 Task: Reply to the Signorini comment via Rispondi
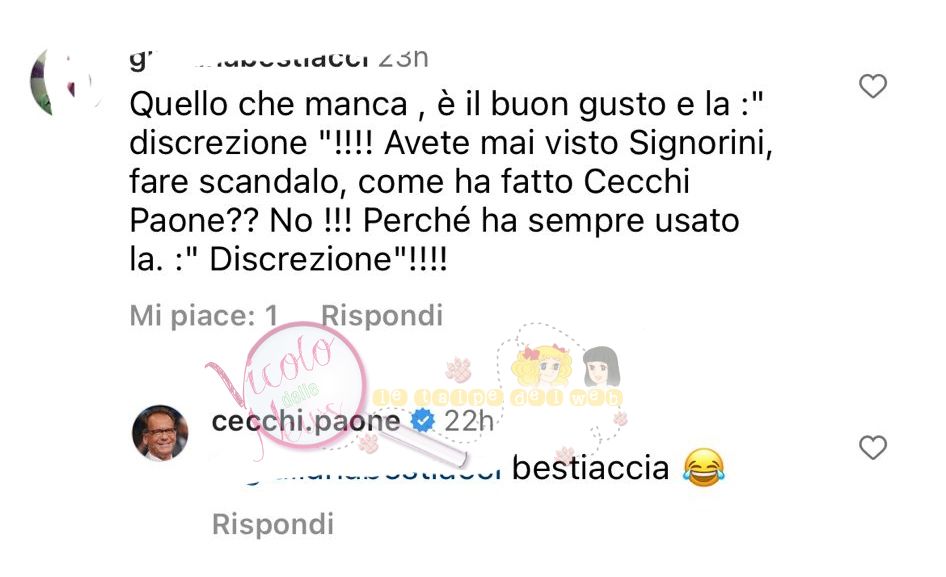pos(382,315)
